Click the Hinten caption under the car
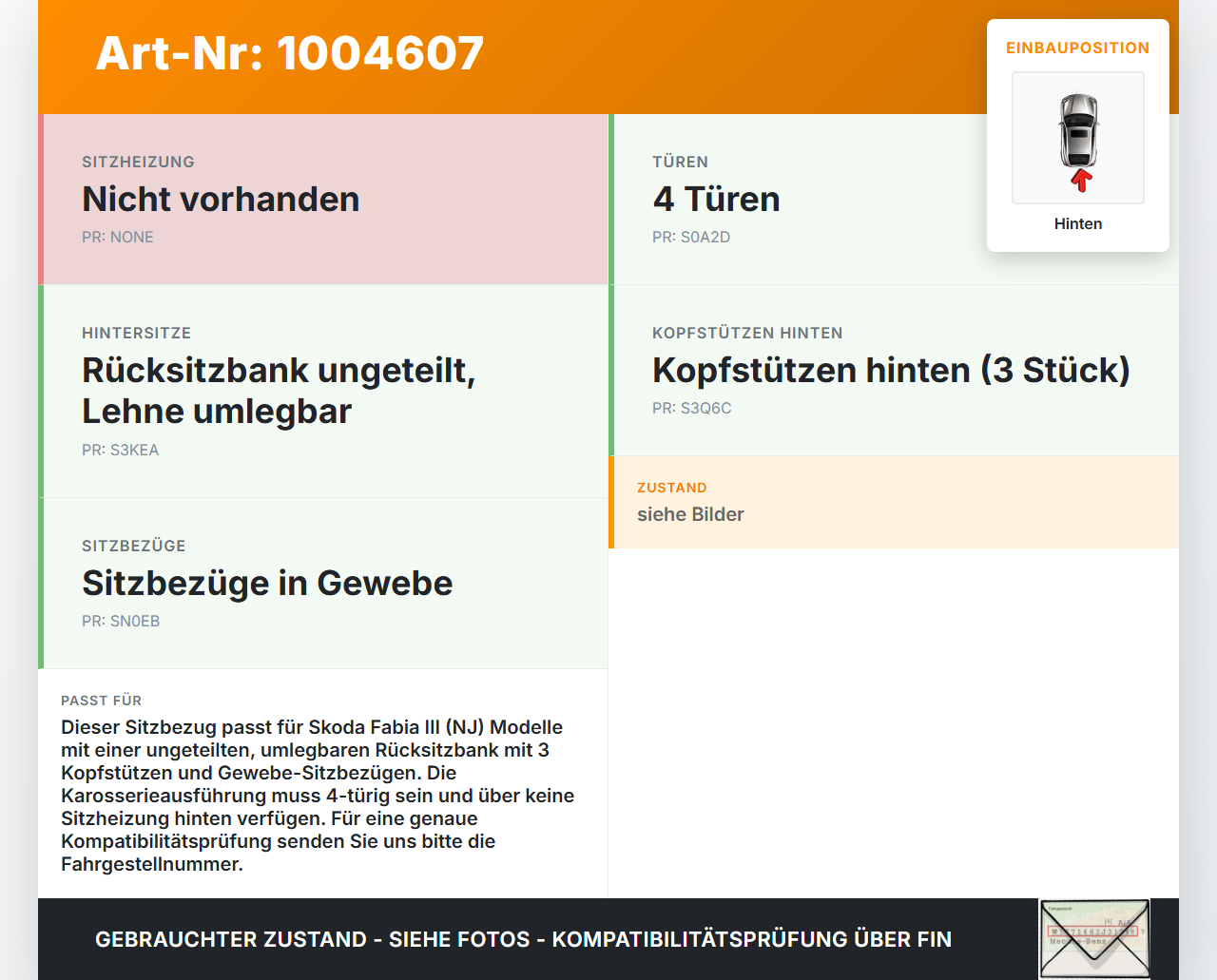Viewport: 1217px width, 980px height. point(1078,223)
